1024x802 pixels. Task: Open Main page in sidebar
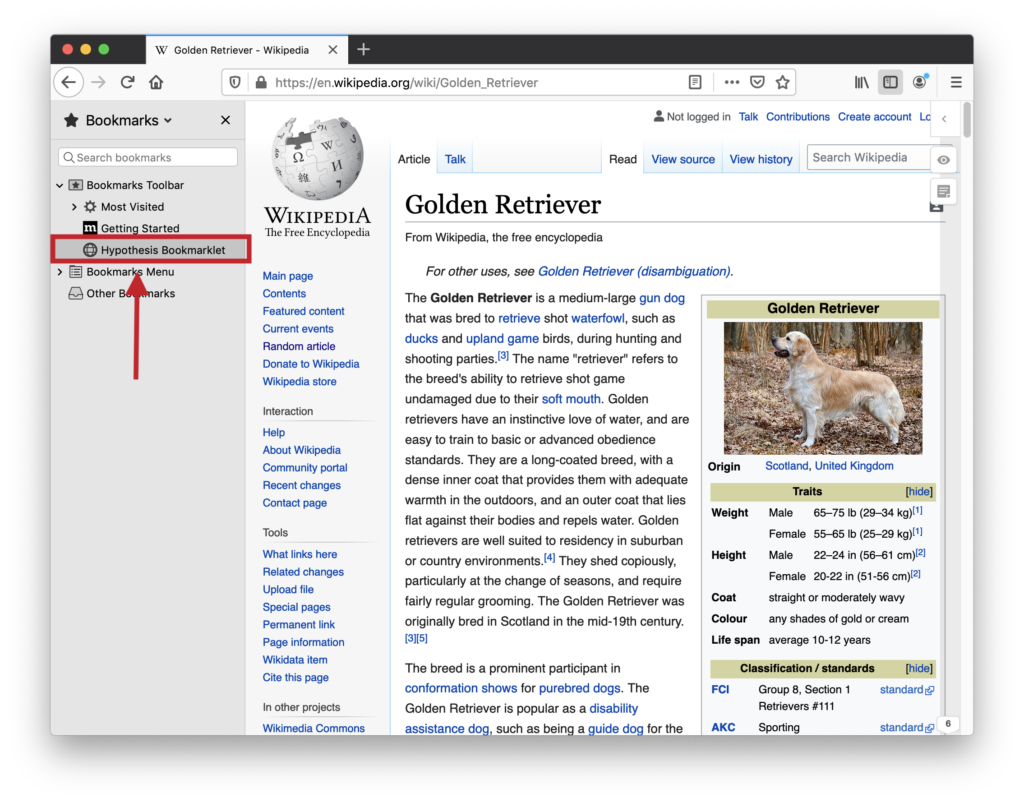[288, 276]
